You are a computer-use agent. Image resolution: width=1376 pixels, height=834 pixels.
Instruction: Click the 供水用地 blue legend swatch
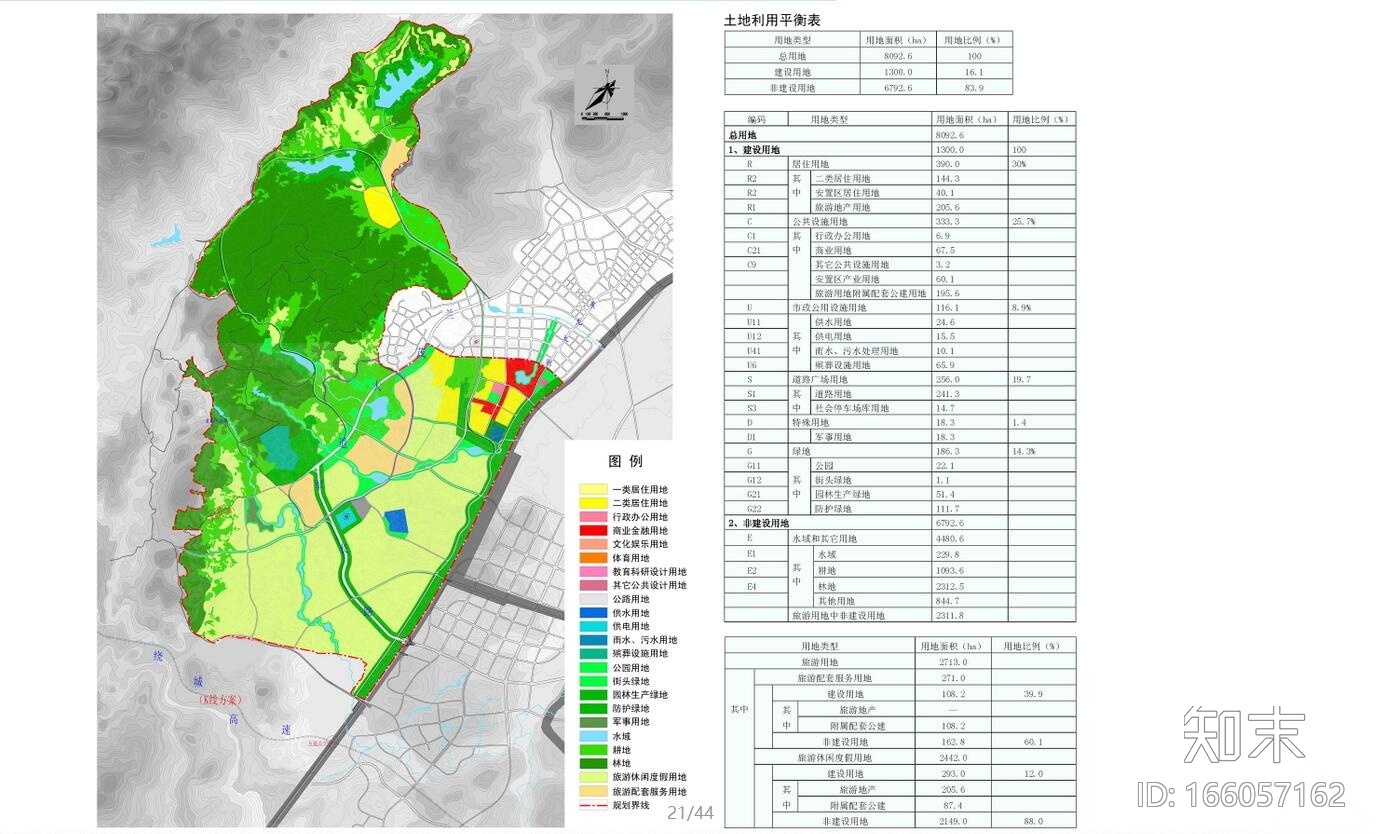[593, 613]
